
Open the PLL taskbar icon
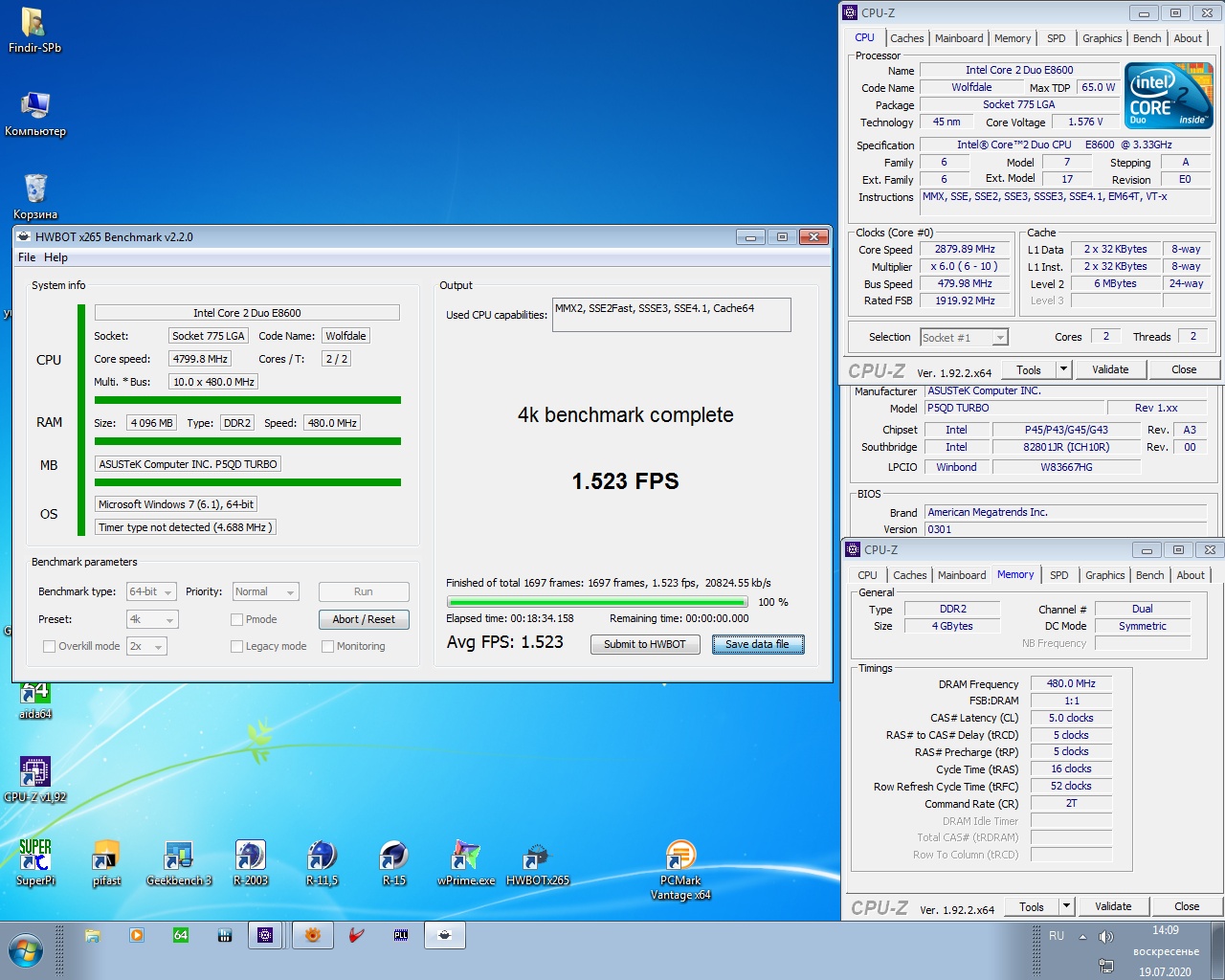(x=401, y=935)
